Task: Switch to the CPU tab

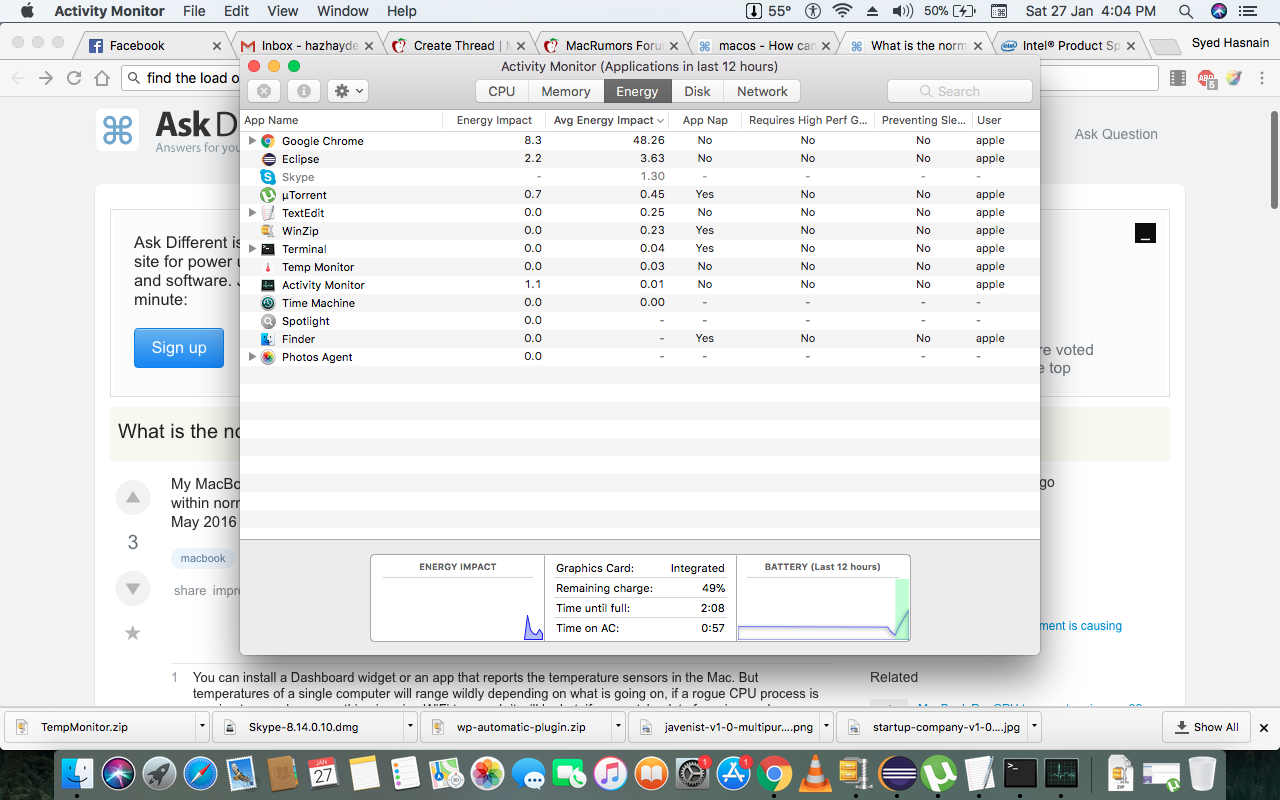Action: [502, 91]
